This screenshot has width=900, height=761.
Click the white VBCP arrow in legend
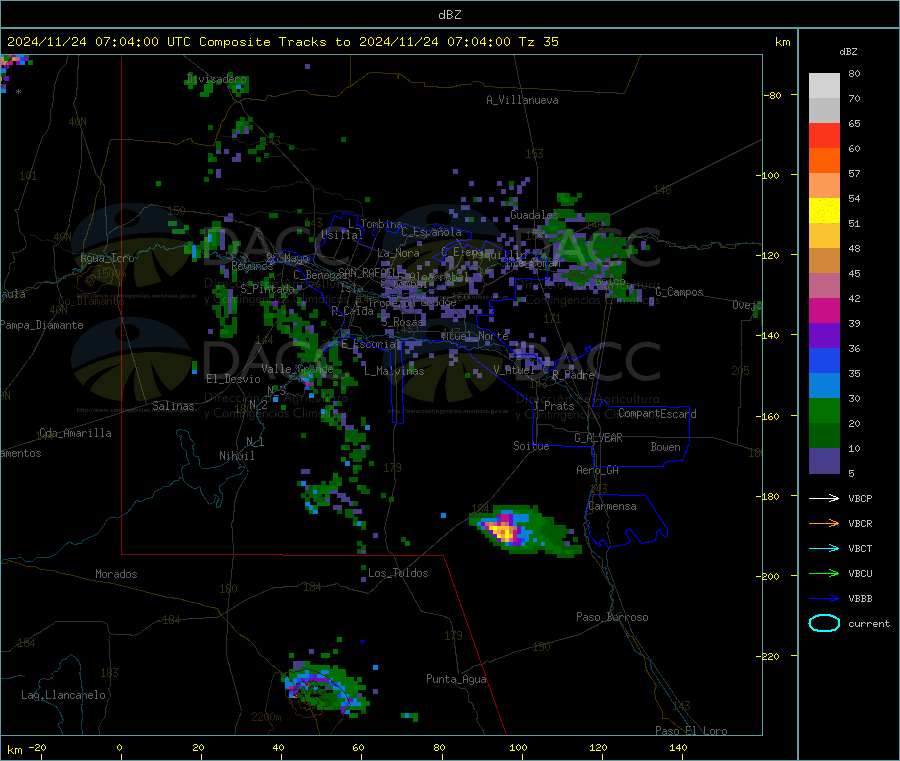click(824, 498)
